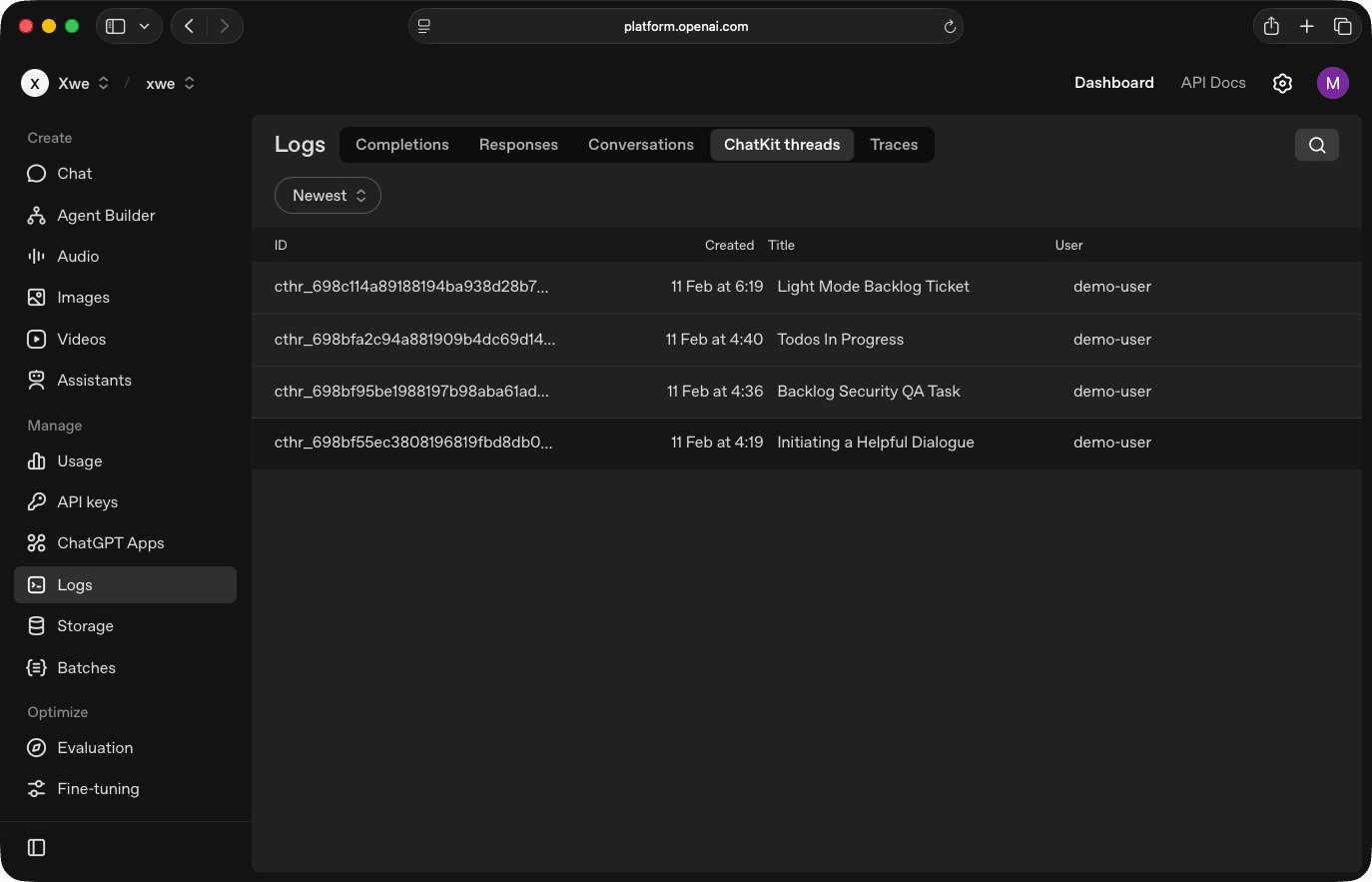Image resolution: width=1372 pixels, height=882 pixels.
Task: Open the API Docs link
Action: (x=1212, y=83)
